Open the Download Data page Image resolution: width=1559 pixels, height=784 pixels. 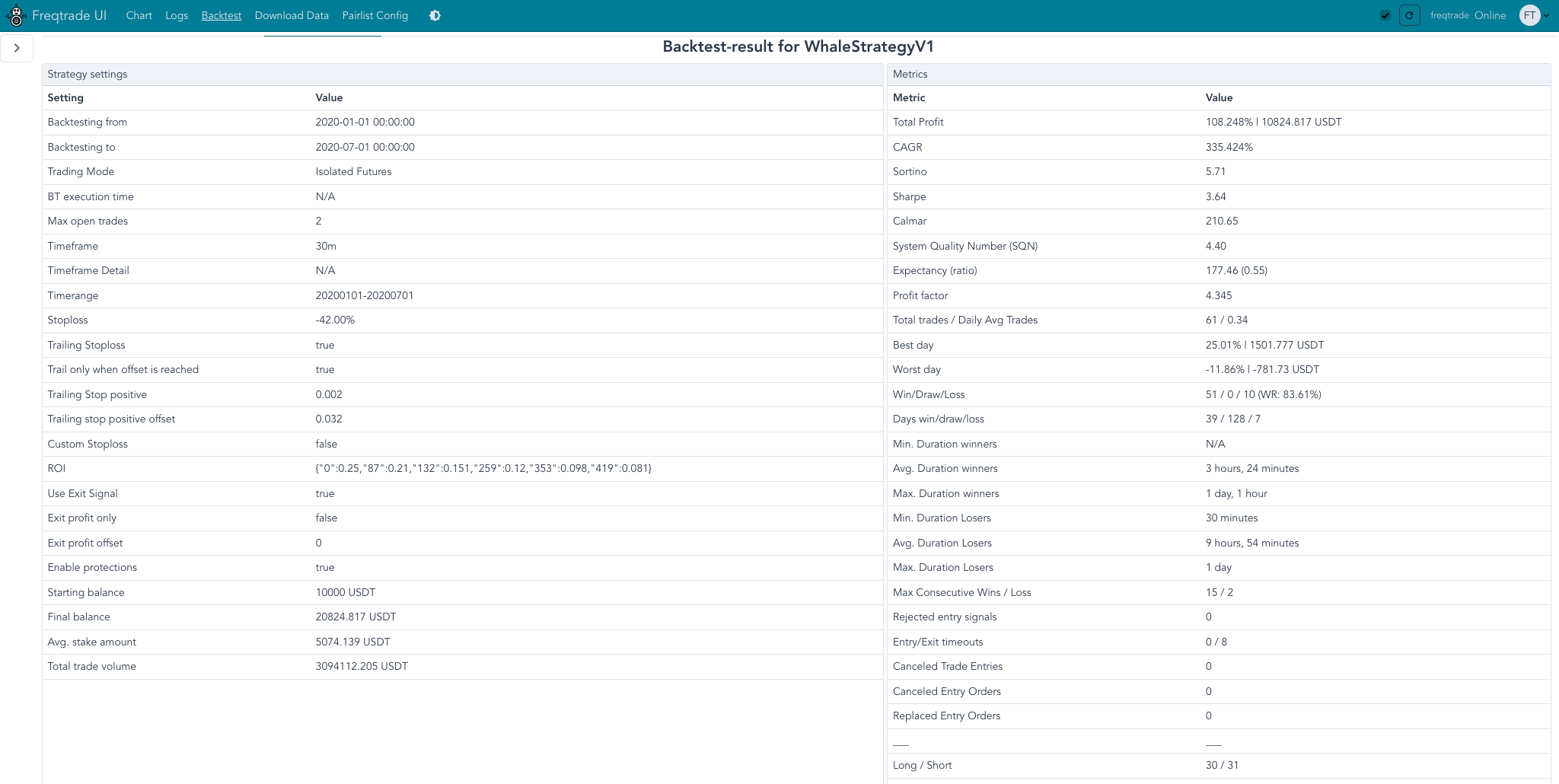[x=292, y=15]
